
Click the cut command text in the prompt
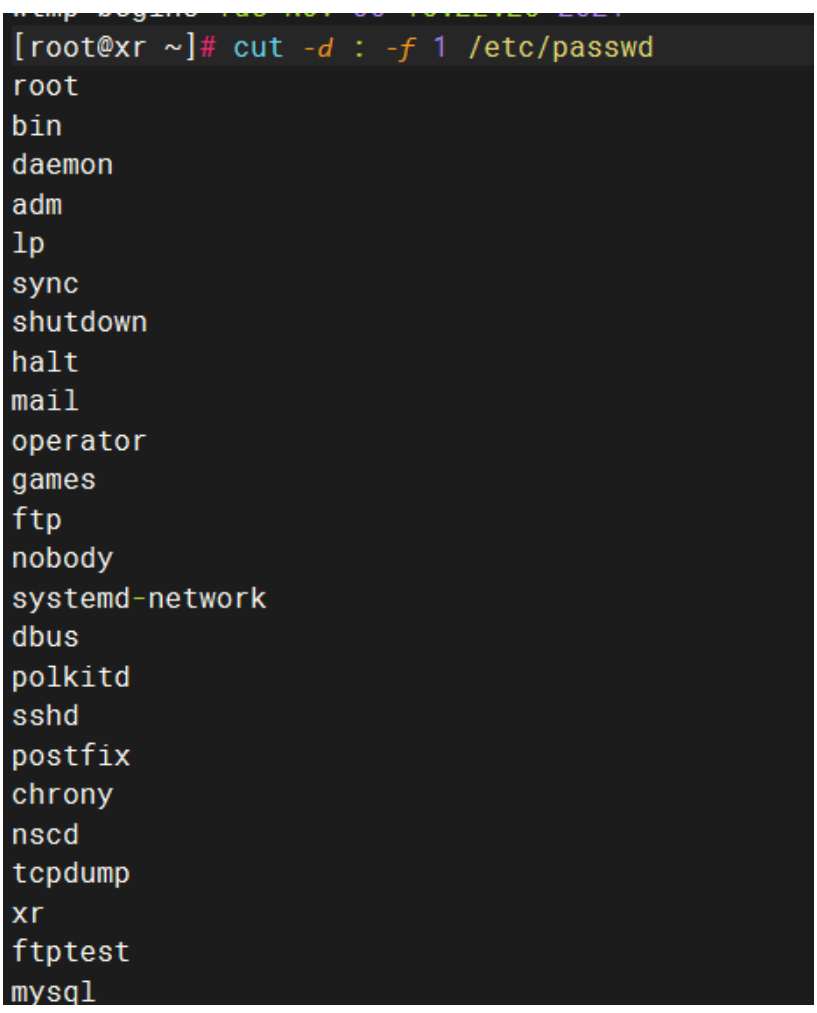point(258,47)
